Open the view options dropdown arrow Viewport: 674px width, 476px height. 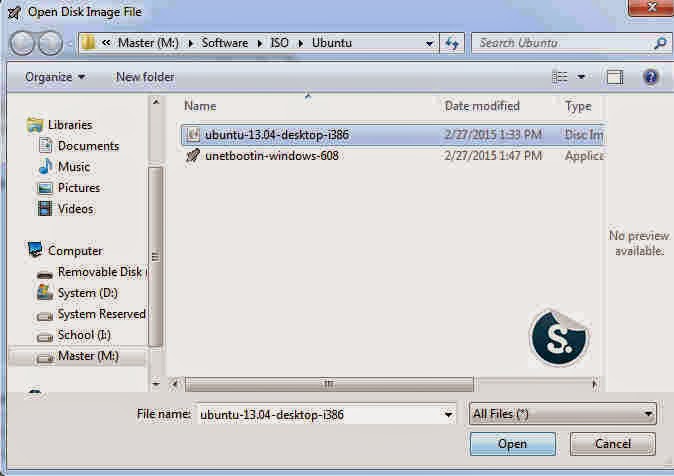coord(581,77)
